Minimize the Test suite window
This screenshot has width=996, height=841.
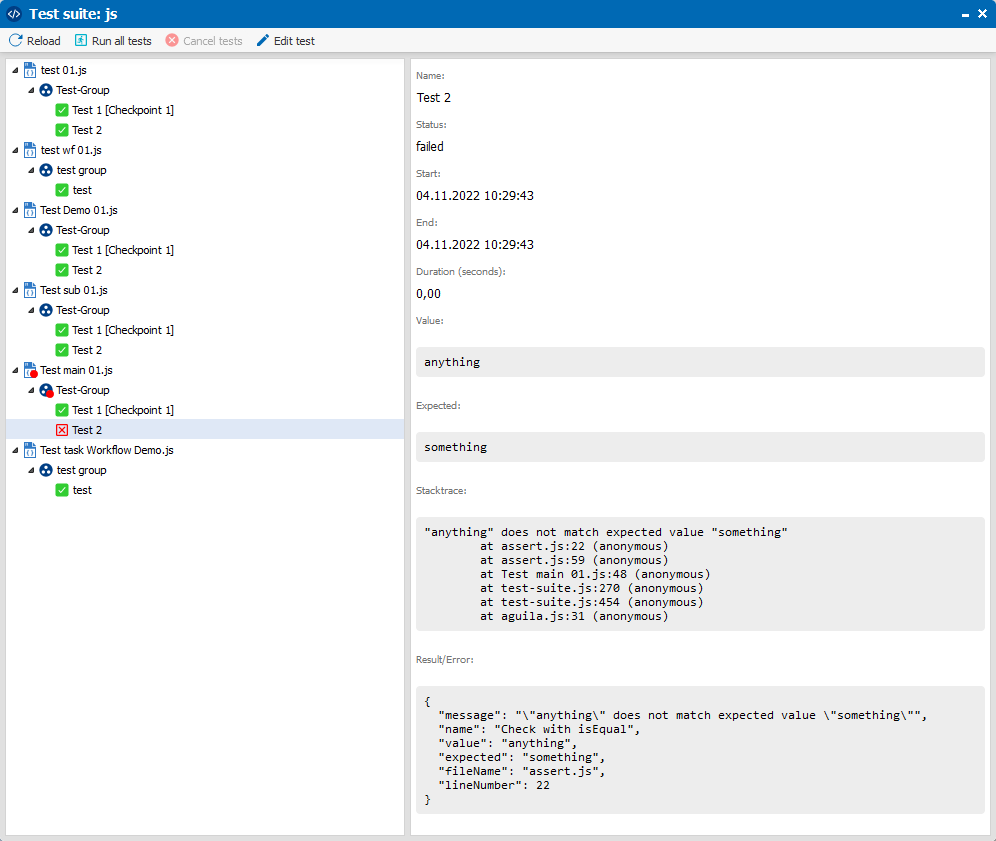click(x=966, y=14)
